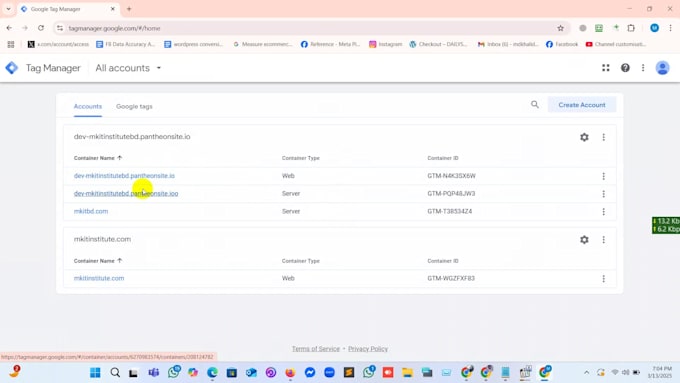The width and height of the screenshot is (680, 383).
Task: Open more options for container GTM-N4K3SX6W
Action: 603,176
